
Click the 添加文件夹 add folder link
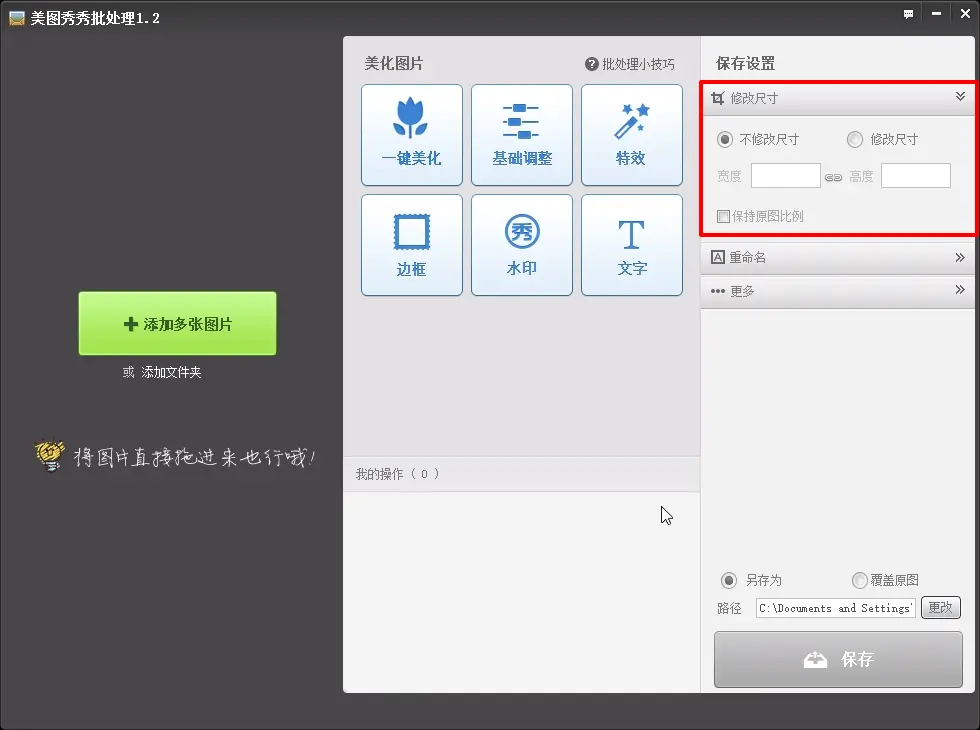coord(171,372)
